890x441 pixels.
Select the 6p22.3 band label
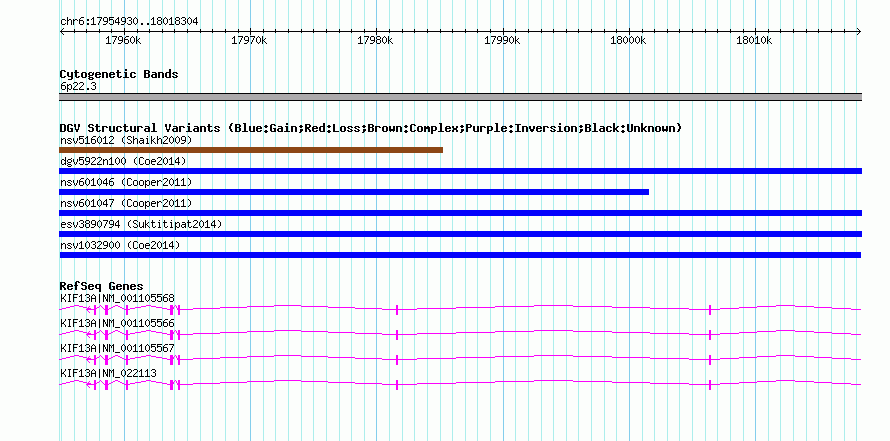pos(78,86)
